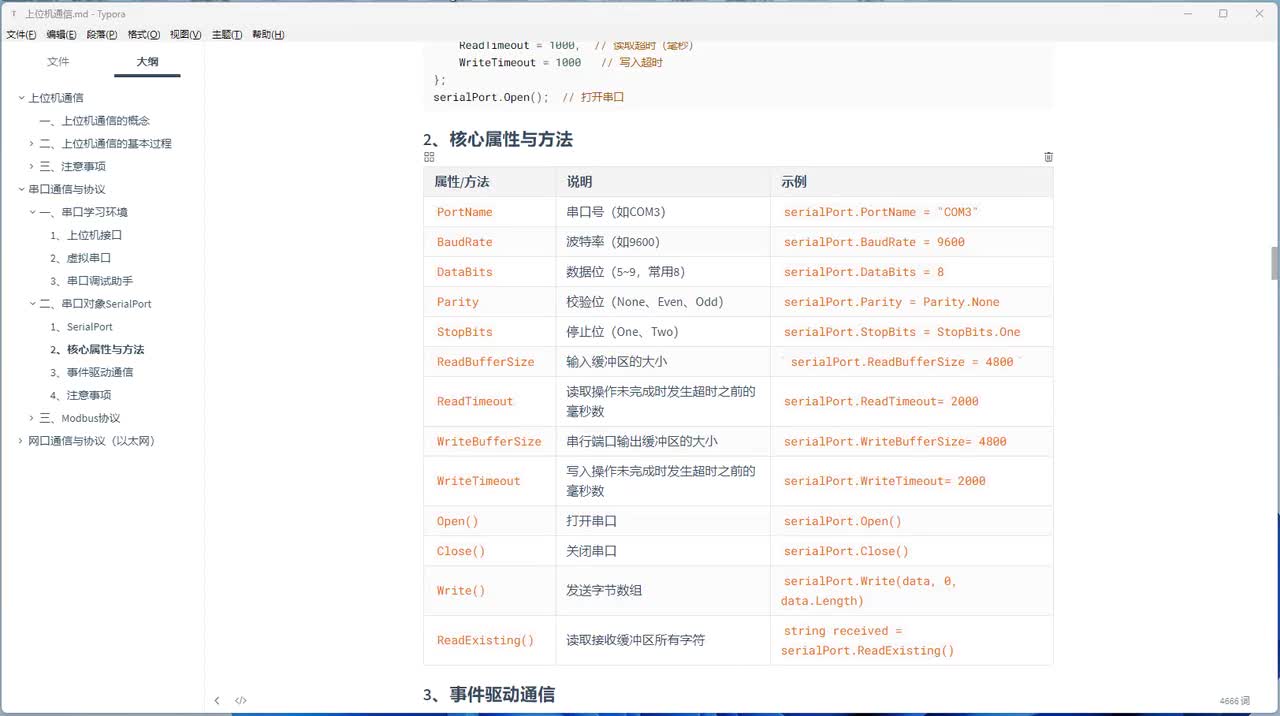Image resolution: width=1280 pixels, height=716 pixels.
Task: Click the 说明 table header
Action: point(663,182)
